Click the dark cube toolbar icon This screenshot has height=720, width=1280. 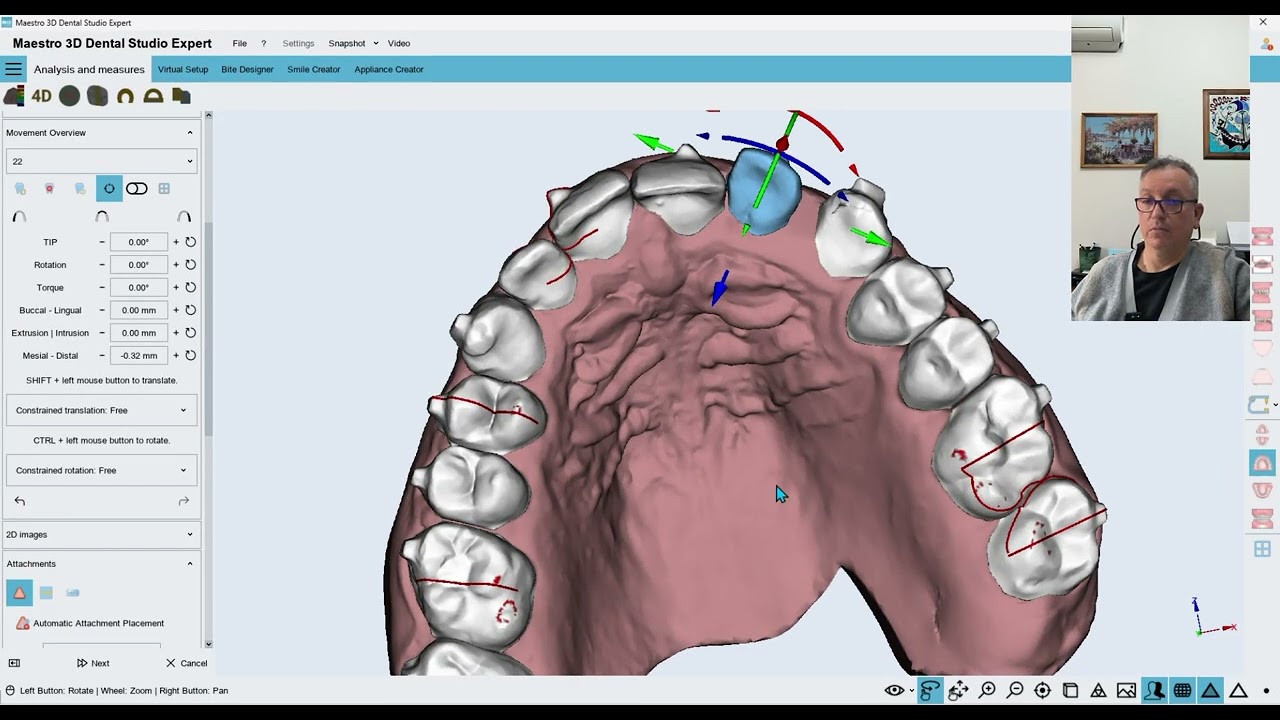pos(181,96)
